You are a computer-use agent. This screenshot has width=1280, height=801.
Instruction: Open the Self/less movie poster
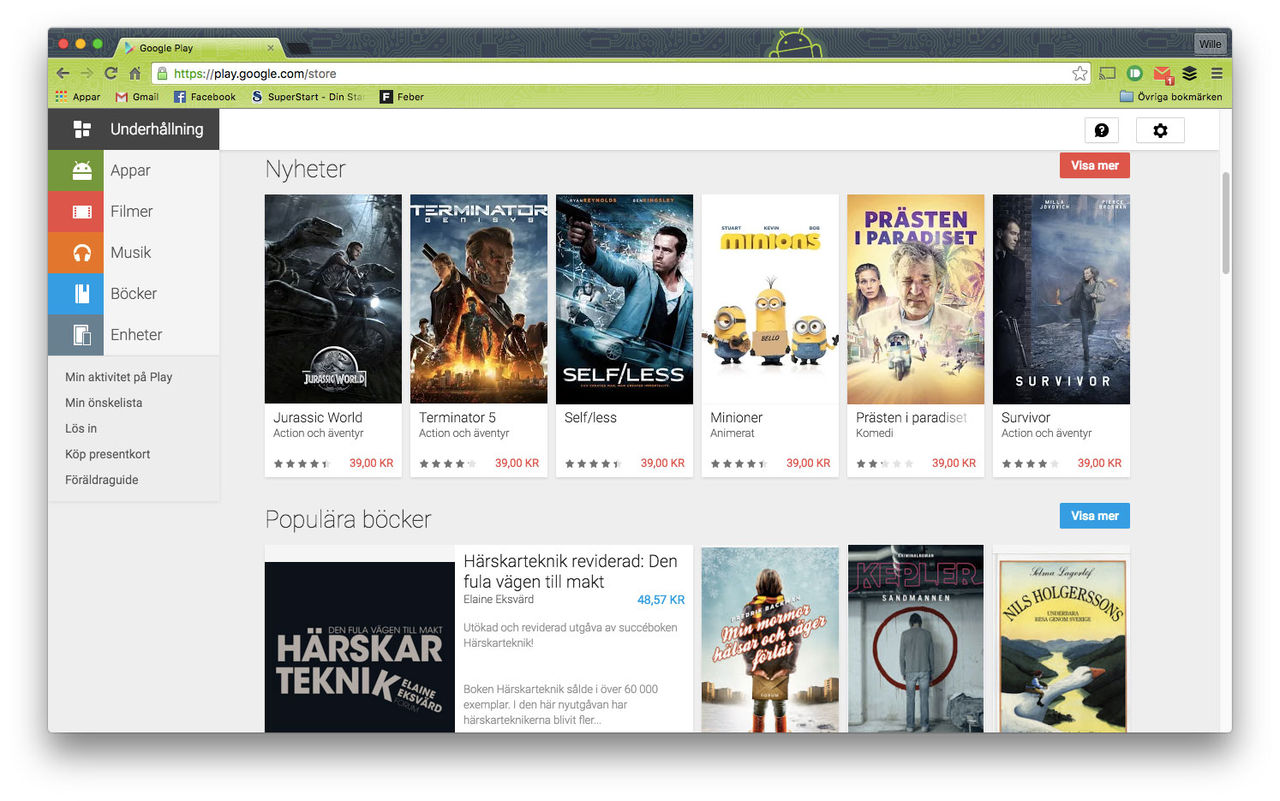(624, 299)
